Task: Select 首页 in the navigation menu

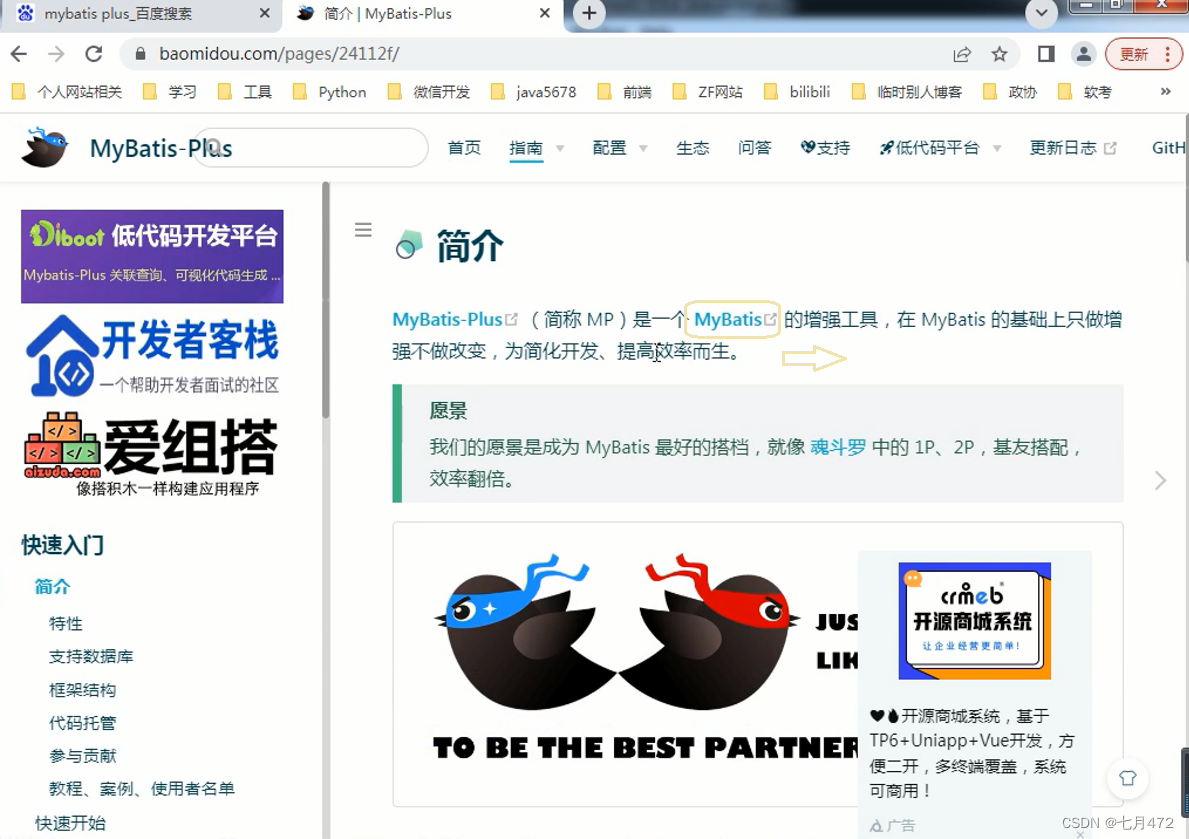Action: tap(464, 147)
